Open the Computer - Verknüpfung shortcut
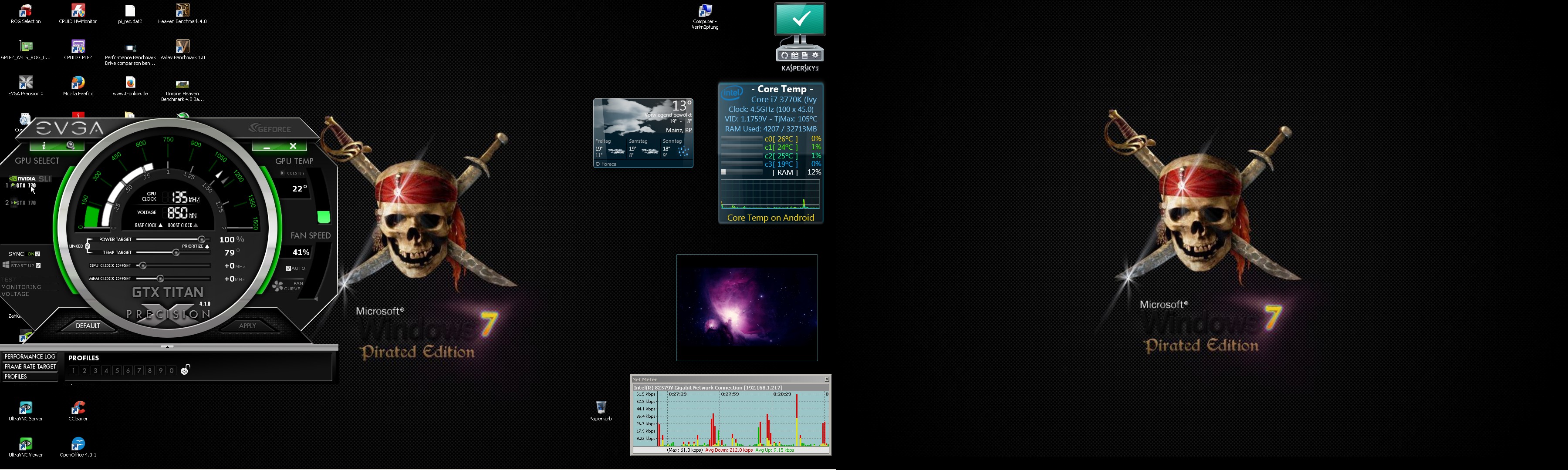This screenshot has width=1568, height=470. (705, 17)
